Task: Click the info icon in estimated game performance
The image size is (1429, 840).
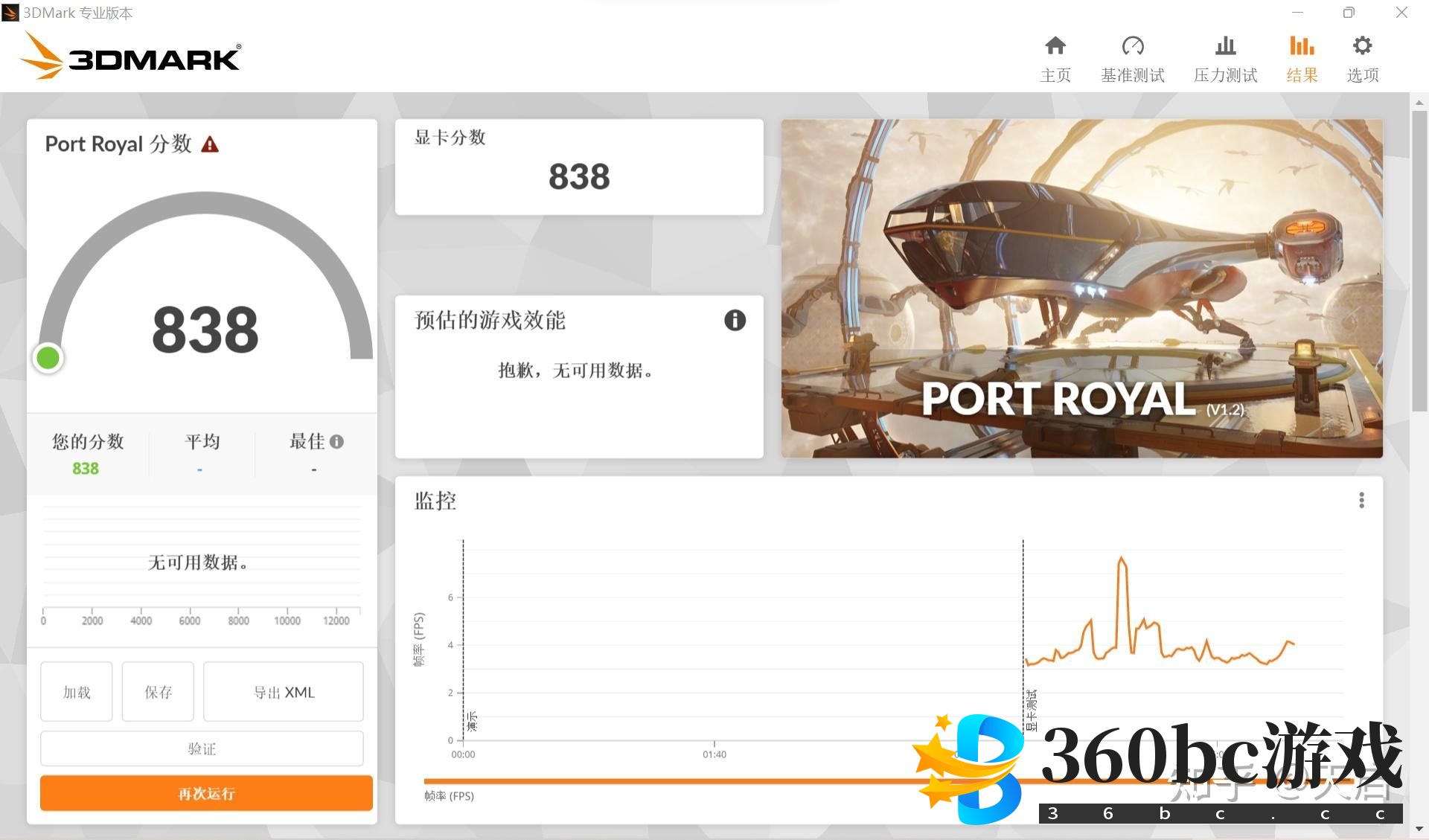Action: tap(735, 321)
